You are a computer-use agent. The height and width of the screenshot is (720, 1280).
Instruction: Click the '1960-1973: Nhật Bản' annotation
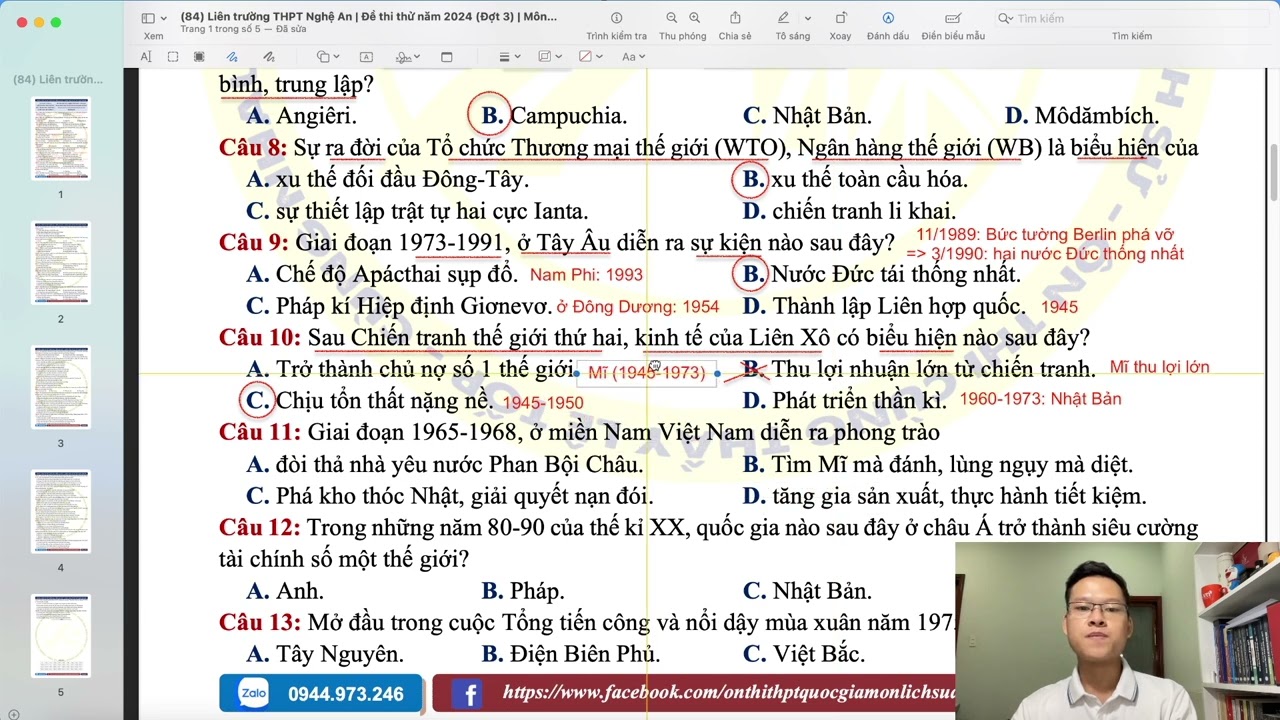[1040, 399]
